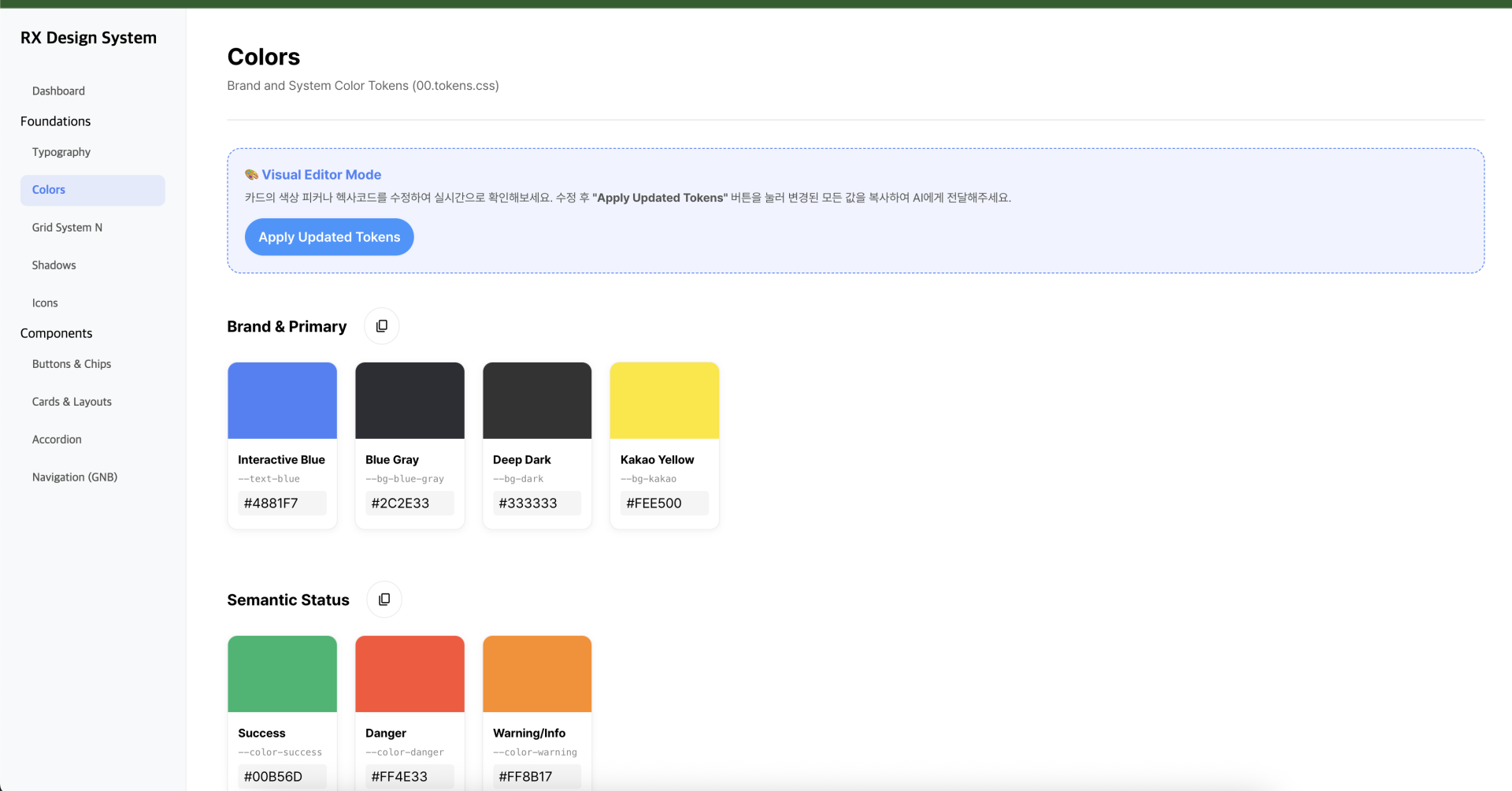The height and width of the screenshot is (791, 1512).
Task: Open the Icons foundation page
Action: 45,303
